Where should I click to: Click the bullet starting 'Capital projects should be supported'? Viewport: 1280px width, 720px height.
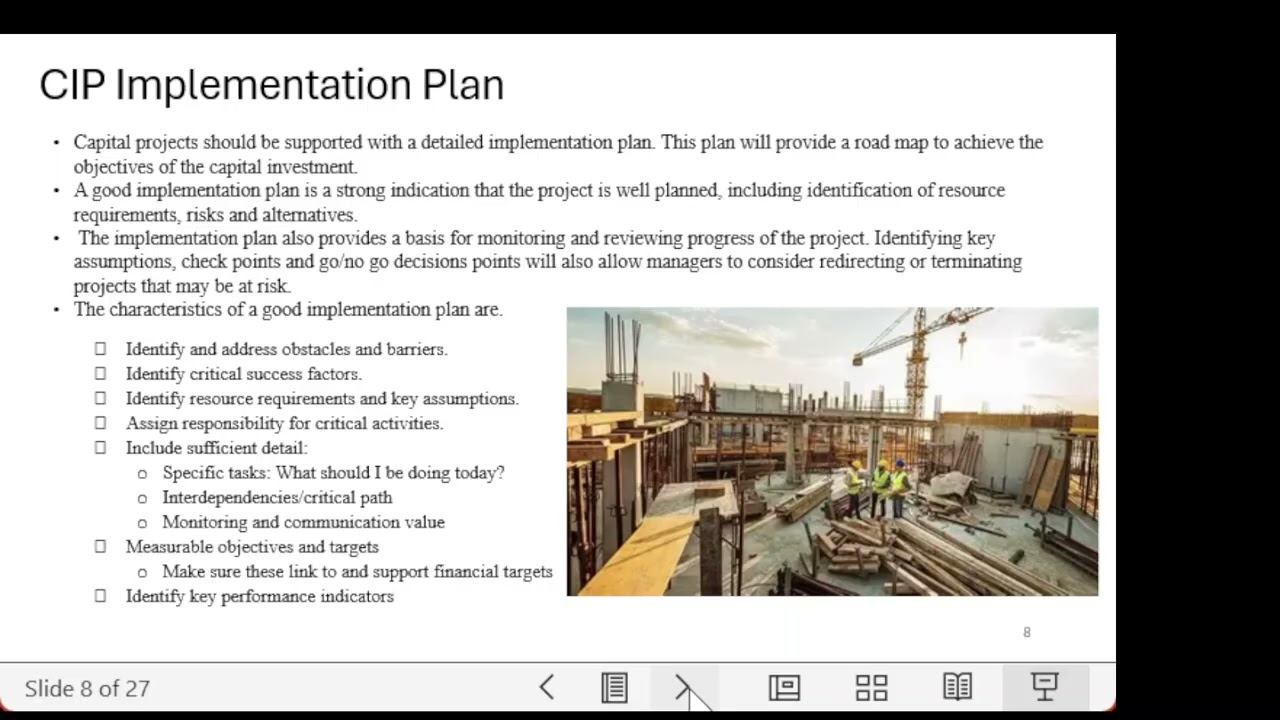[x=558, y=154]
